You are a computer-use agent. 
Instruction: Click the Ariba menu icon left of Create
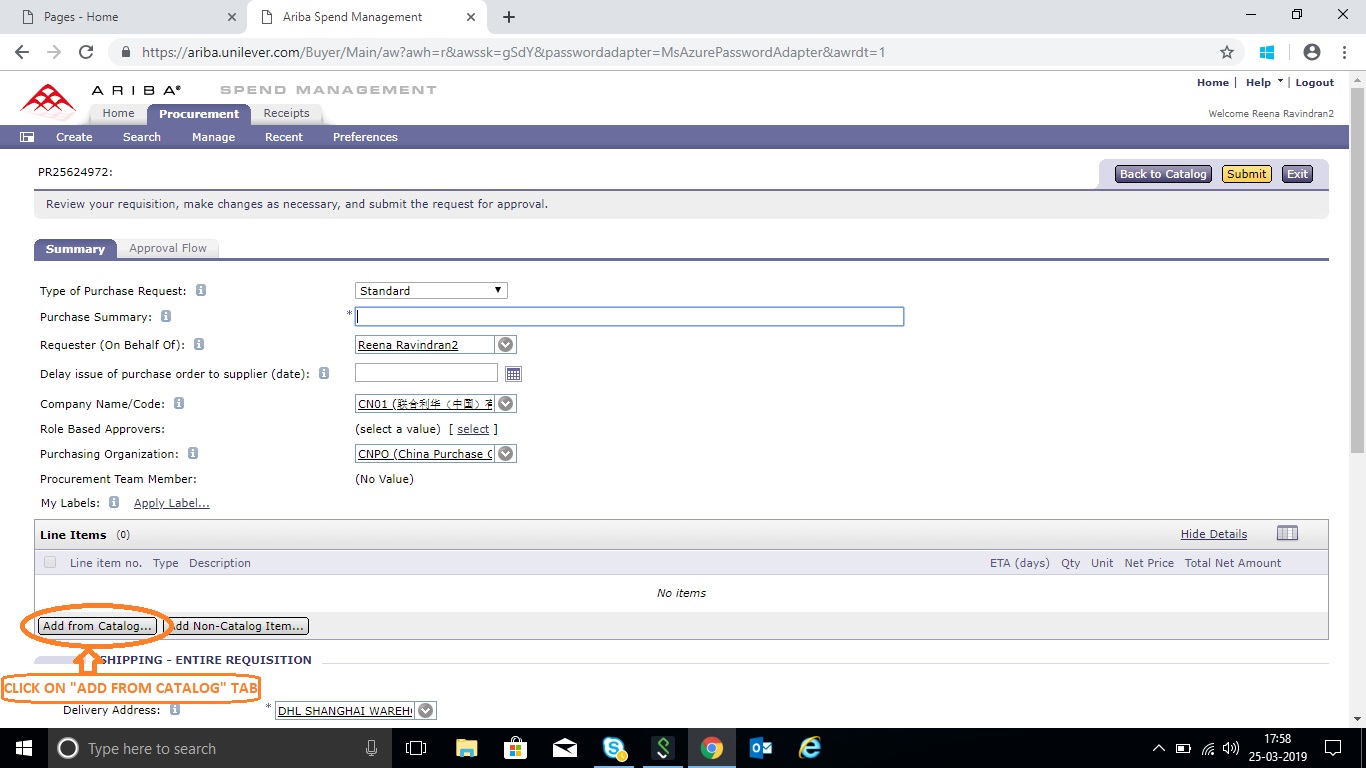[27, 137]
